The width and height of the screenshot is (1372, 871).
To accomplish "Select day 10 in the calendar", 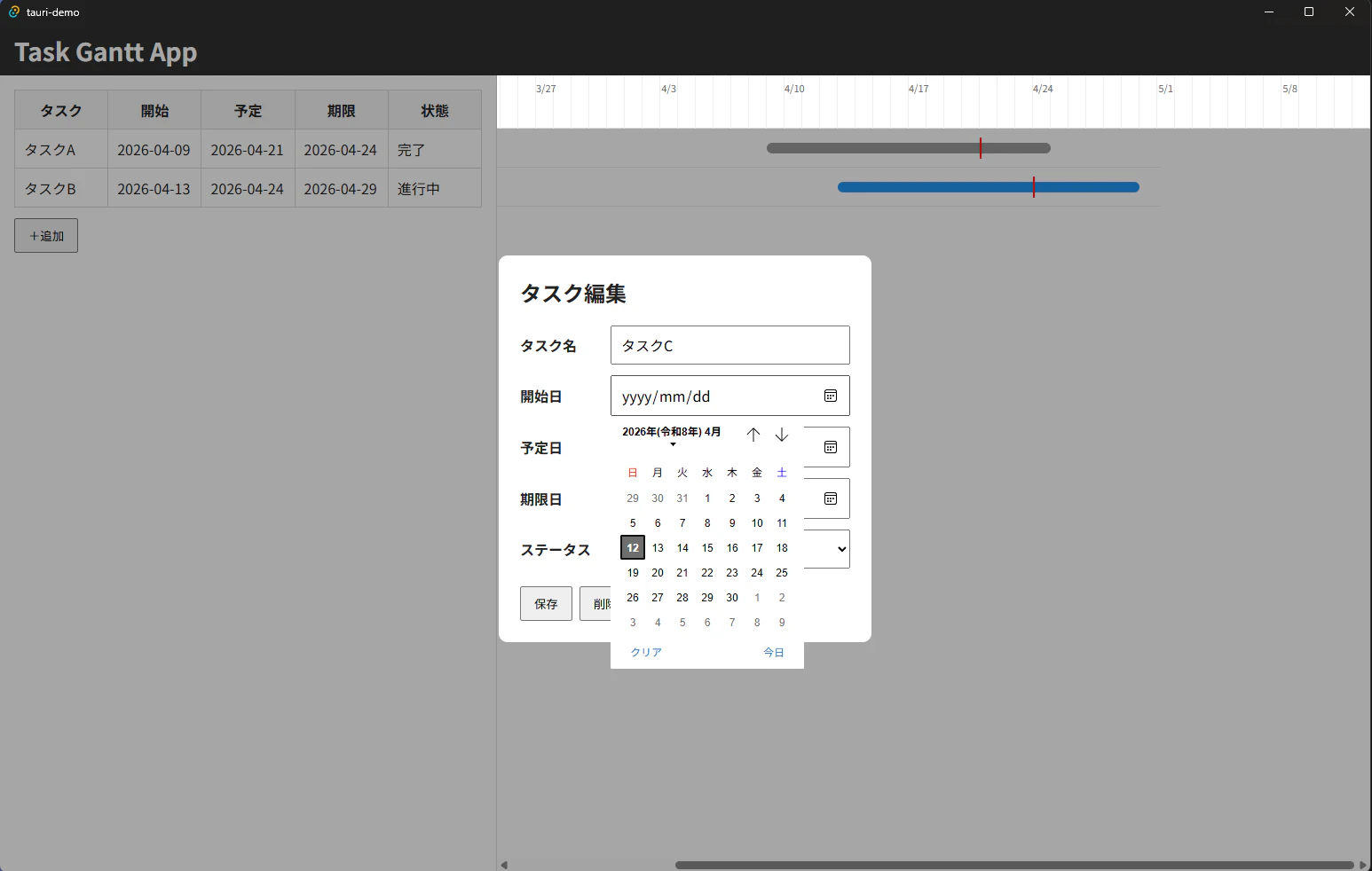I will (x=757, y=523).
